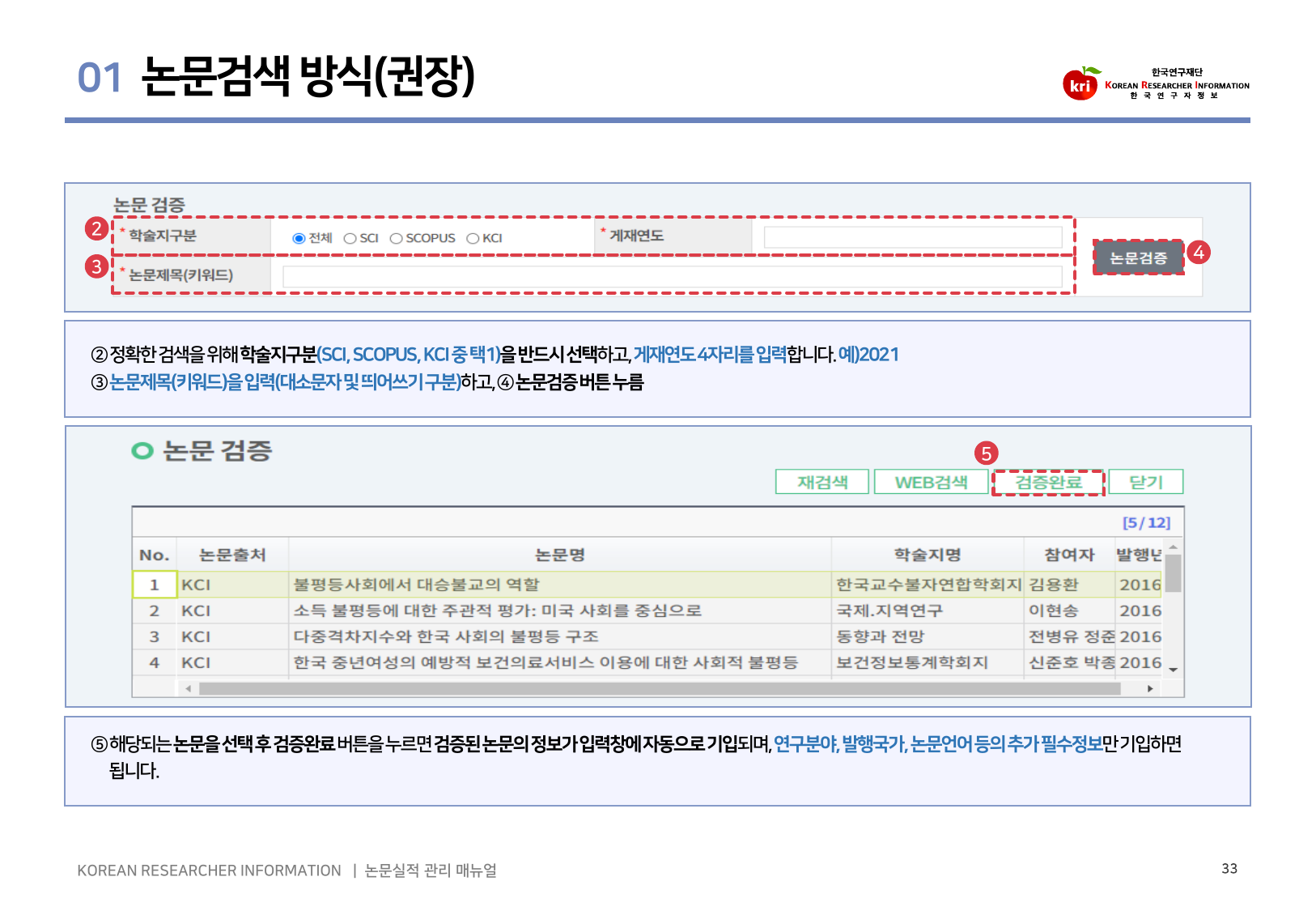This screenshot has width=1316, height=911.
Task: Select row 1 불평등사회에서 대승불교의 역할
Action: 416,585
